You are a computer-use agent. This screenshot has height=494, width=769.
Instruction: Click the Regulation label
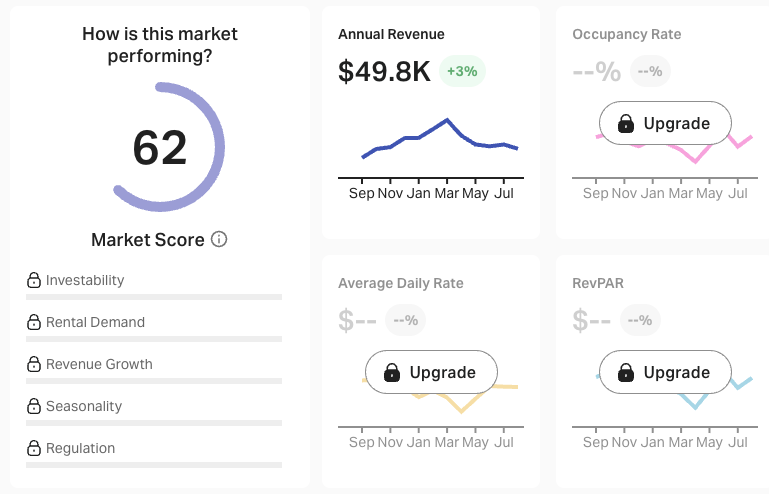(81, 449)
